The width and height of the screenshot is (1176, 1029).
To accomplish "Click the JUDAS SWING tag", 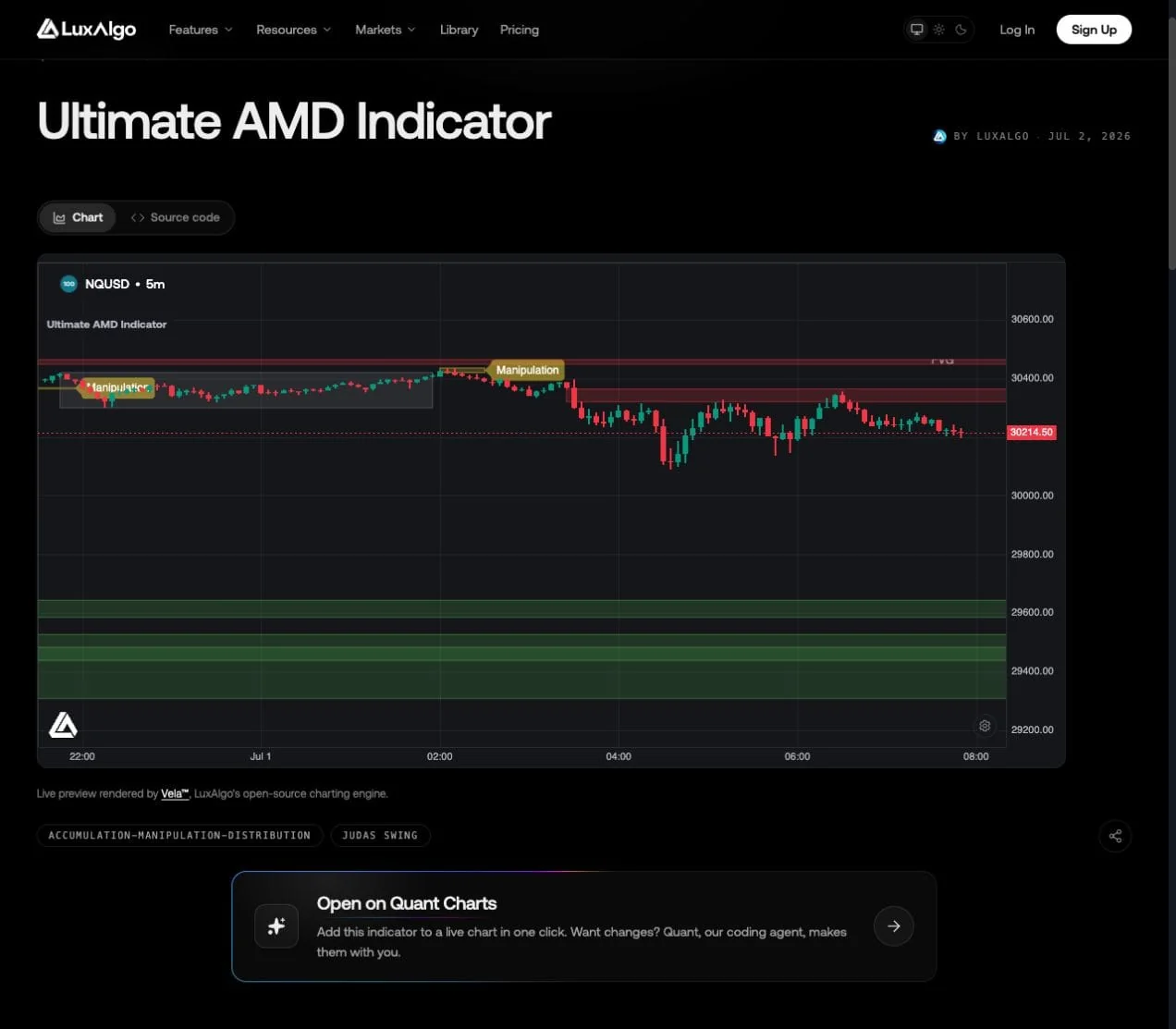I will (x=380, y=835).
